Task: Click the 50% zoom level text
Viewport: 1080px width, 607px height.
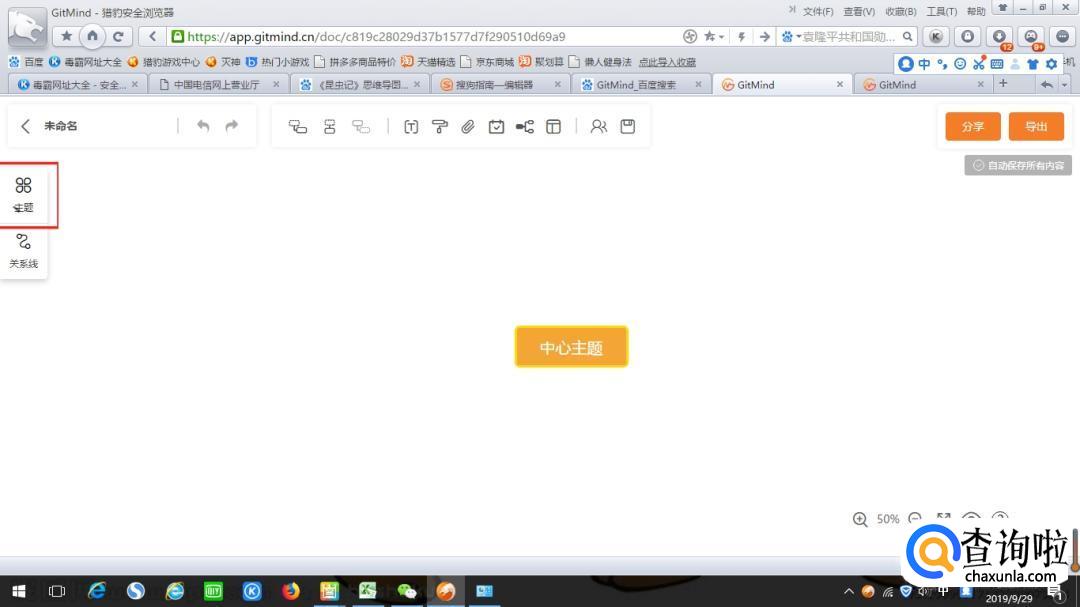Action: pos(888,519)
